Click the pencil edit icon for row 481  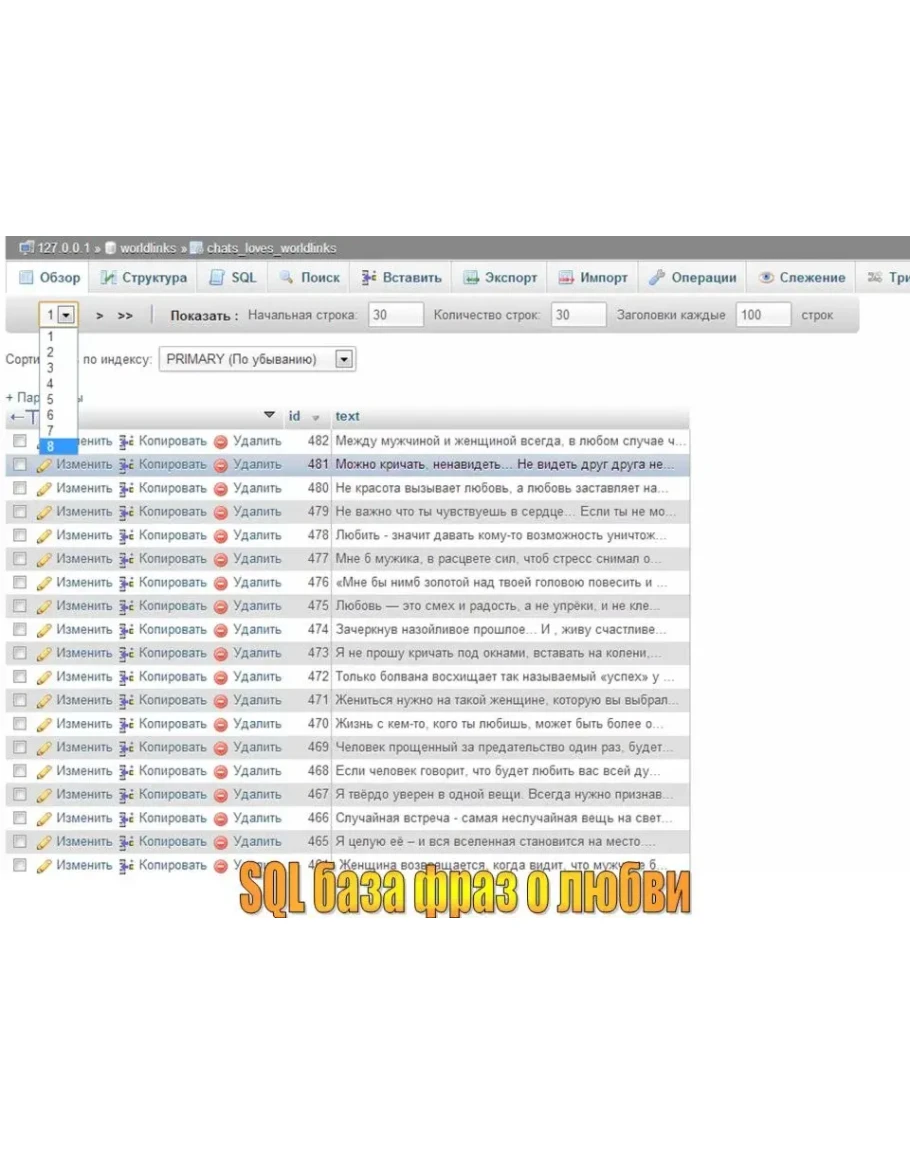(44, 465)
